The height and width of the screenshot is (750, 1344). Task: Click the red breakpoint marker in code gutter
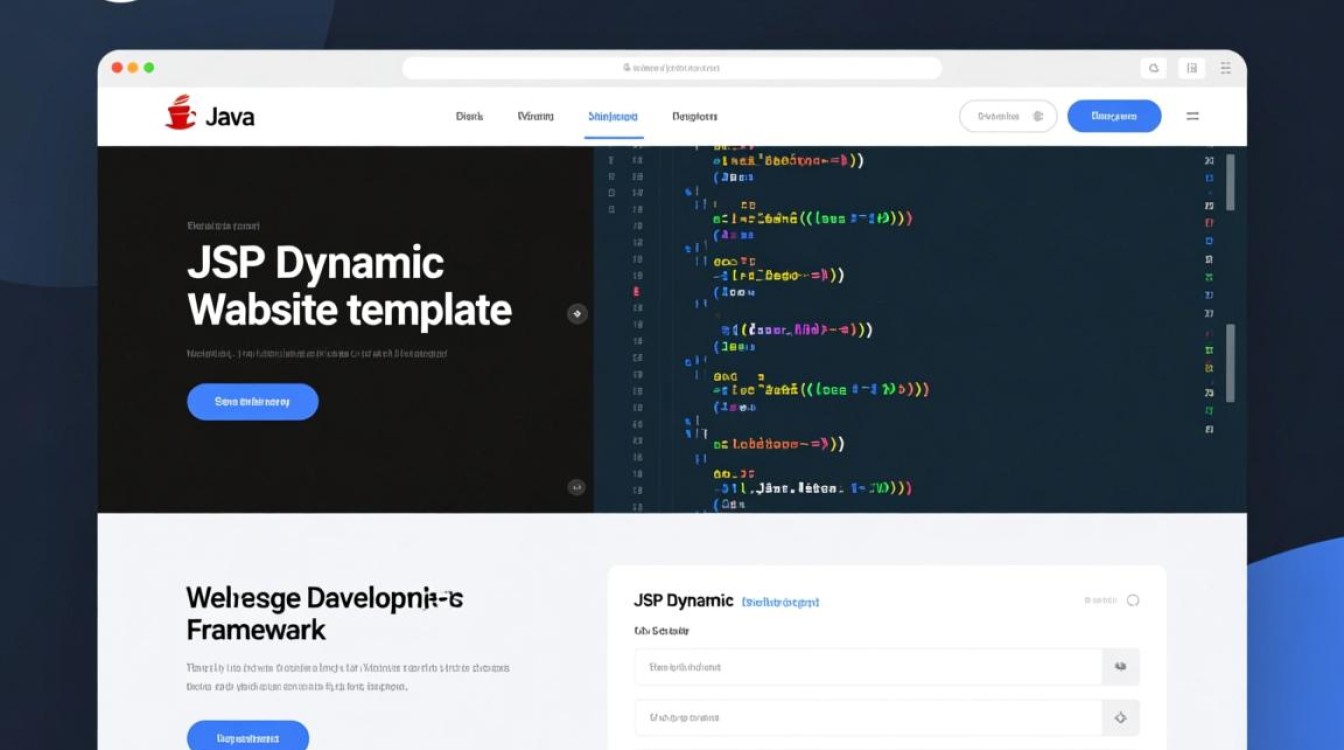637,293
